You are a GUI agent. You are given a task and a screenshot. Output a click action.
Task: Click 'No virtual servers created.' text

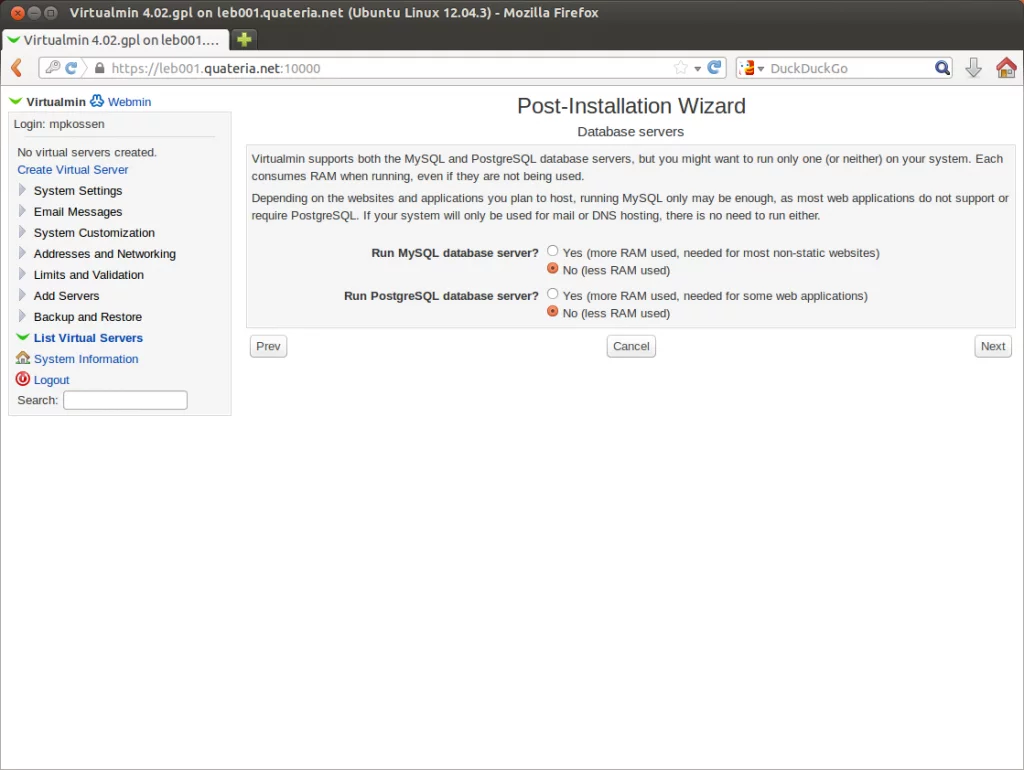coord(87,152)
